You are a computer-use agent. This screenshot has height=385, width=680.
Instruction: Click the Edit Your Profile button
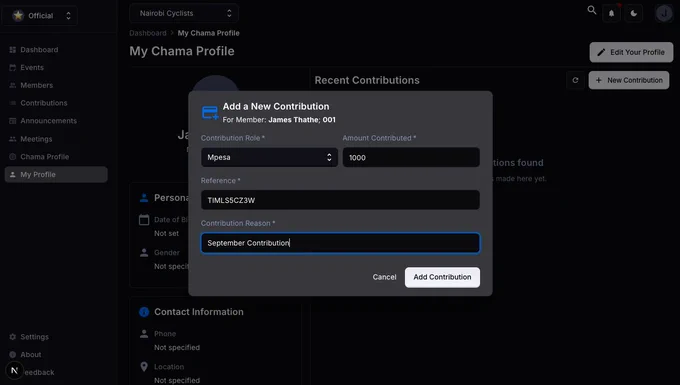click(631, 52)
